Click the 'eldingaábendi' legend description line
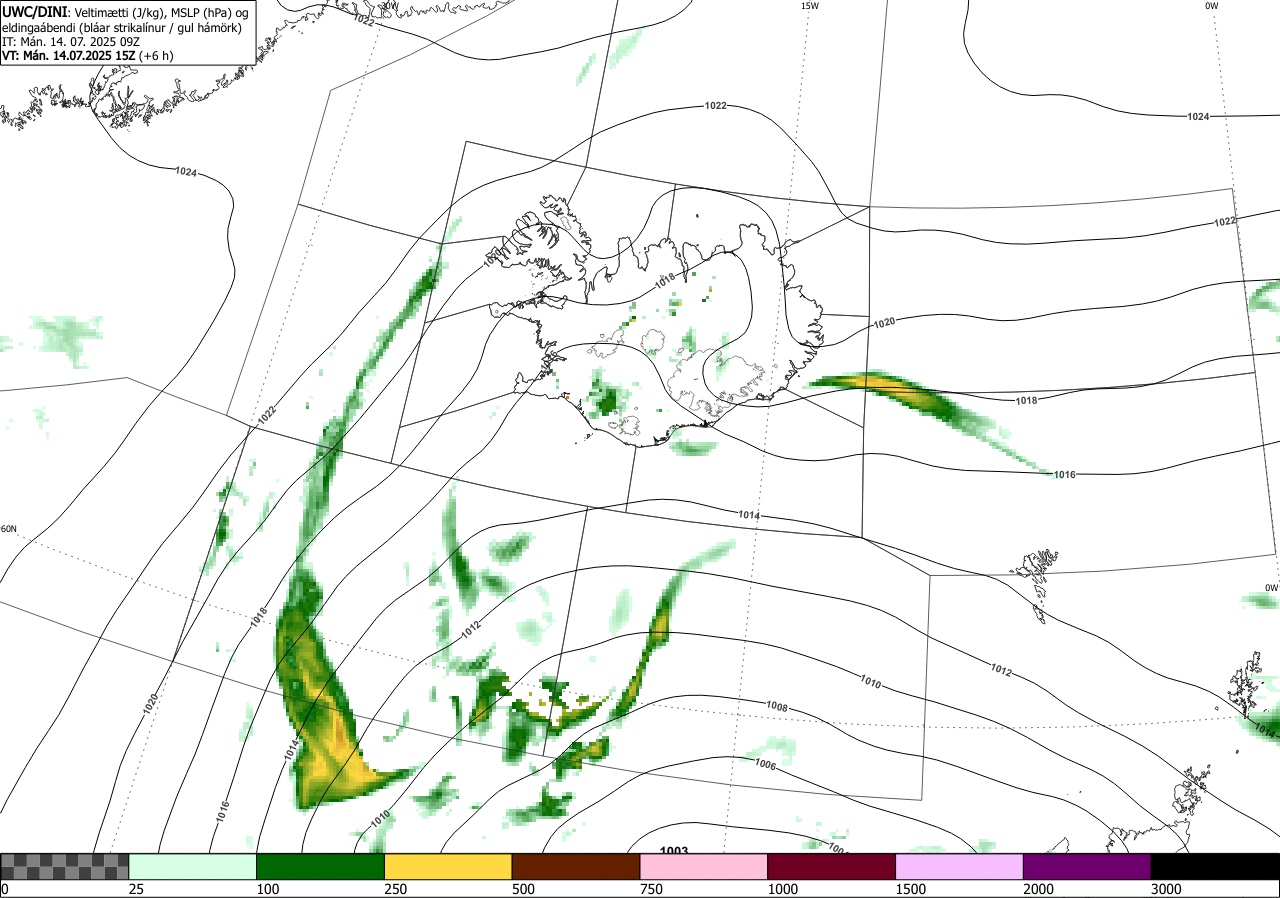 [122, 28]
